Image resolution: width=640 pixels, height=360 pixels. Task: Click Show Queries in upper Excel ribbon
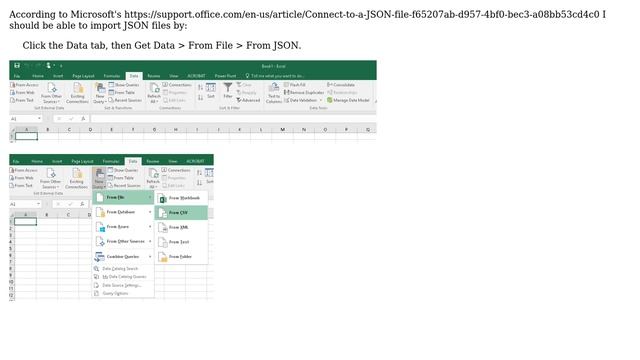pyautogui.click(x=124, y=85)
